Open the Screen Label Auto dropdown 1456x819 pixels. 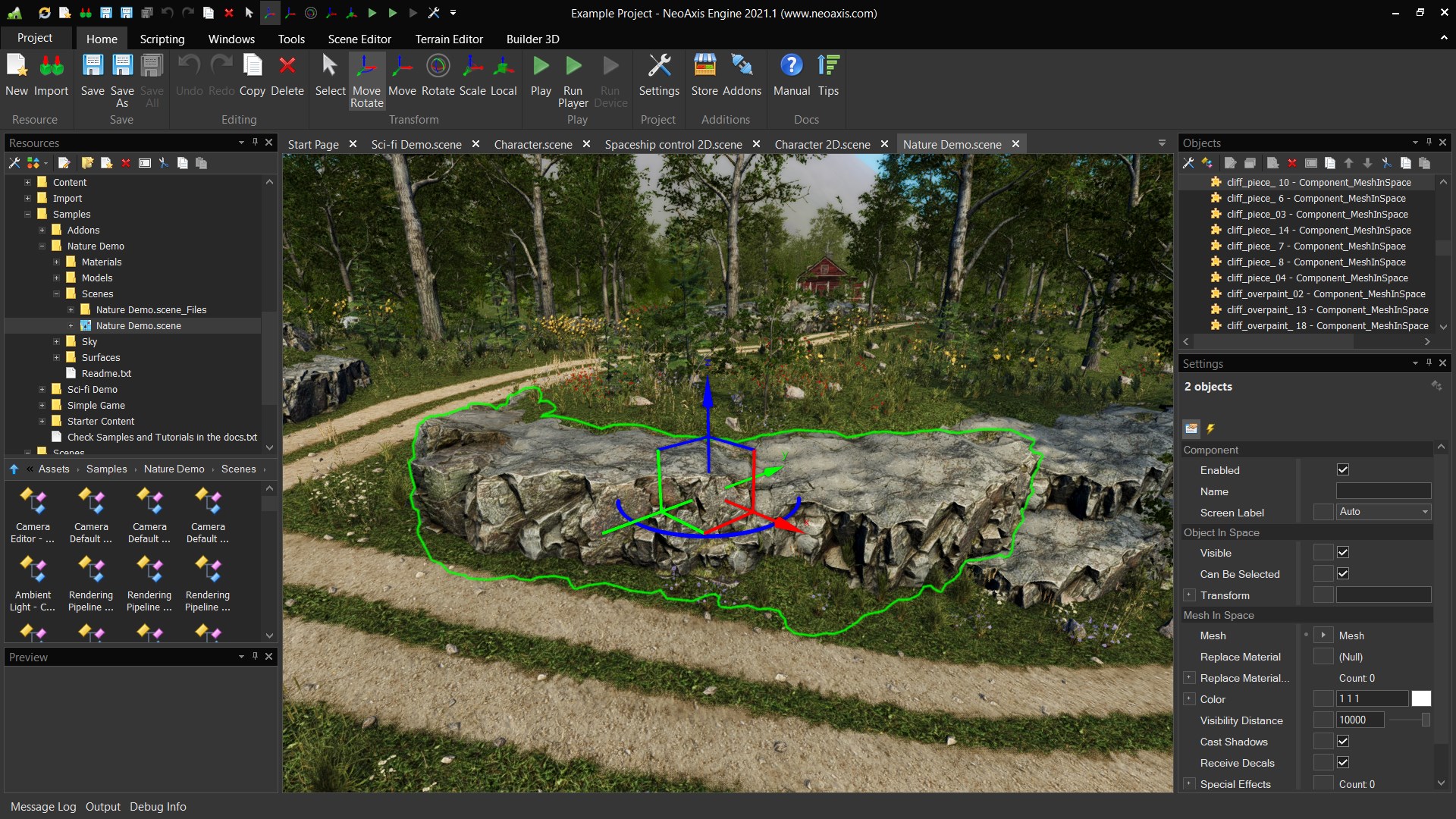1383,512
